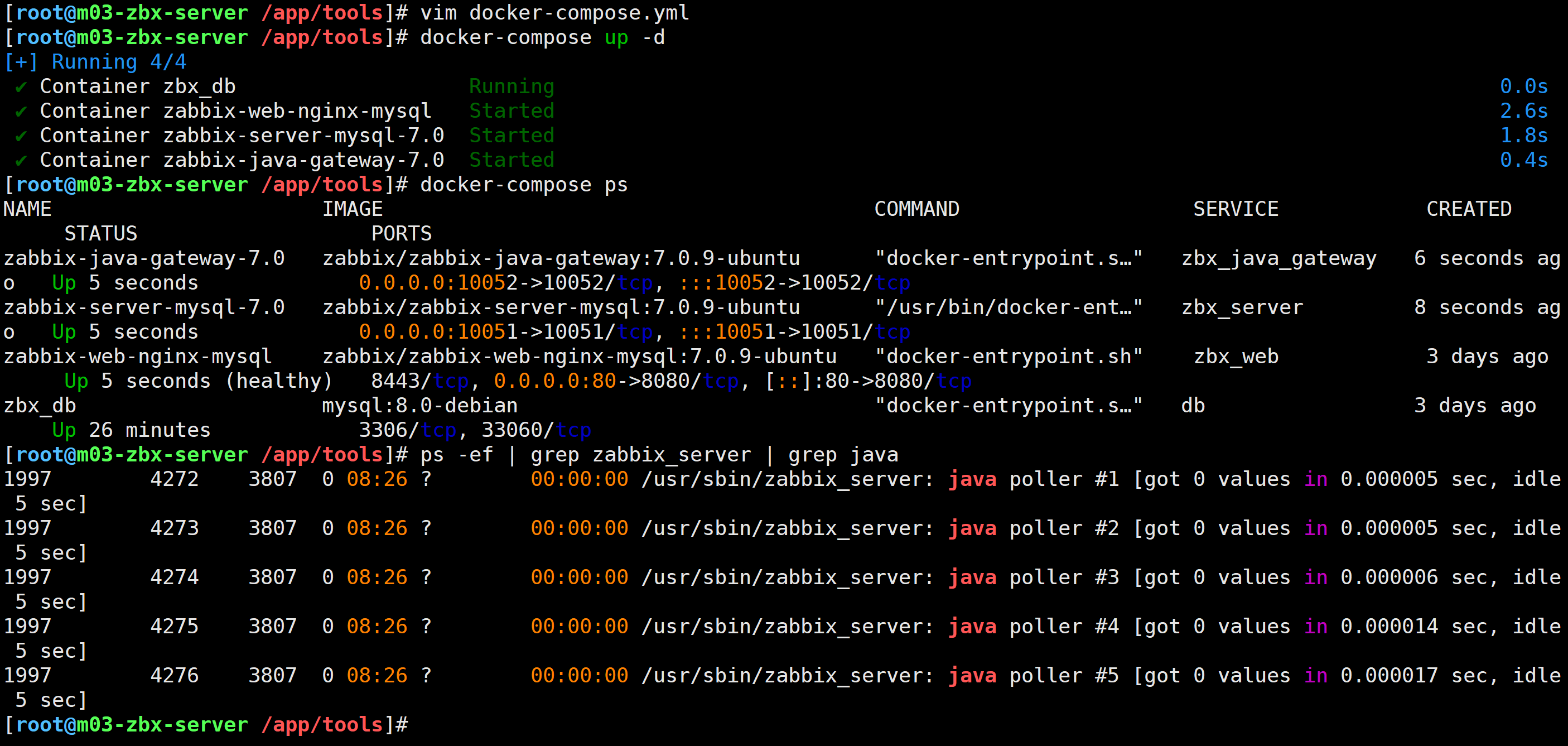Click 'zbx_db' in the NAME column
1568x746 pixels.
(x=40, y=406)
